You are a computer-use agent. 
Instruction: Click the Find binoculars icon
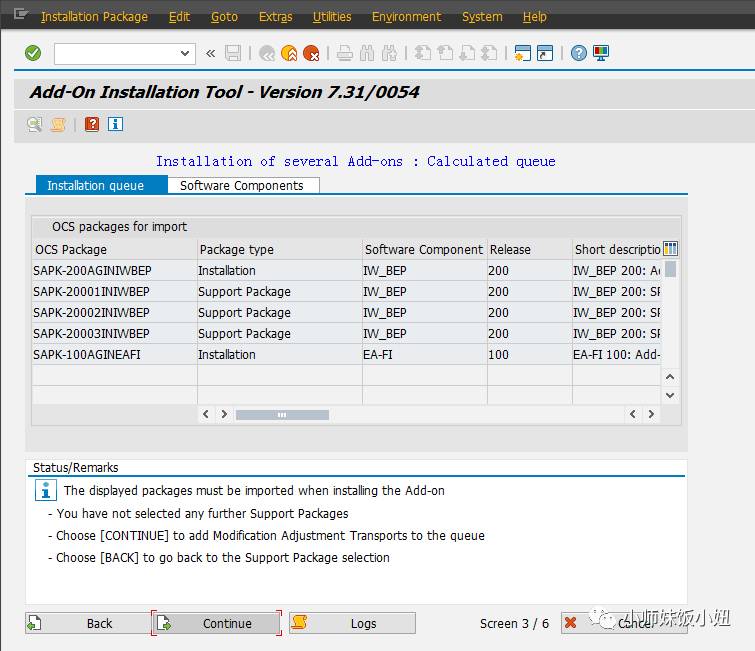click(x=367, y=53)
